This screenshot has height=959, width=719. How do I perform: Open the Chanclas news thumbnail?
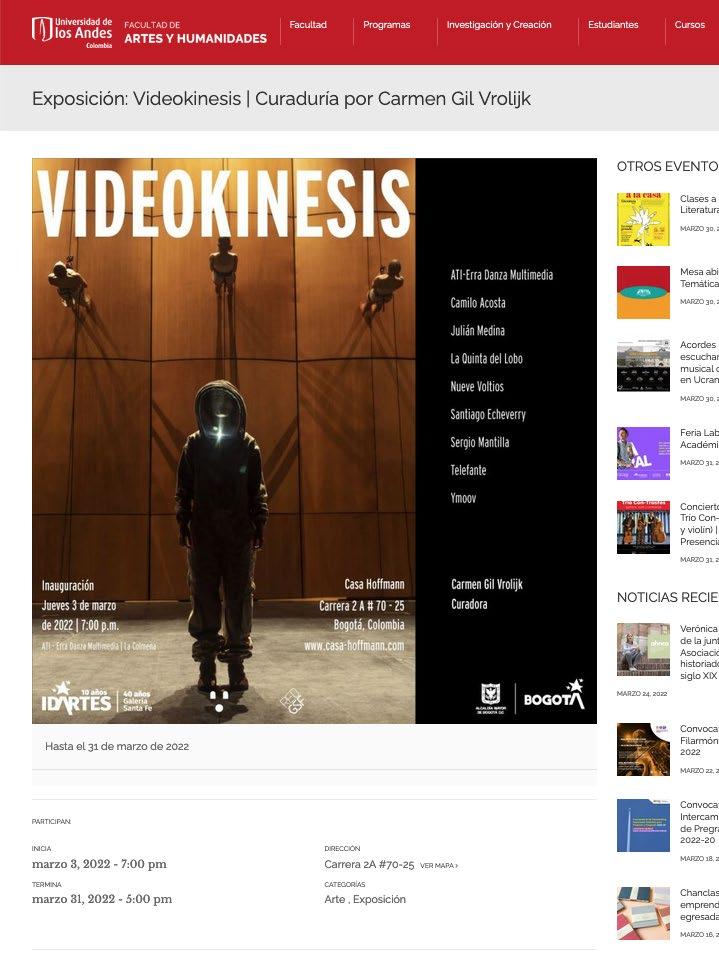[643, 913]
